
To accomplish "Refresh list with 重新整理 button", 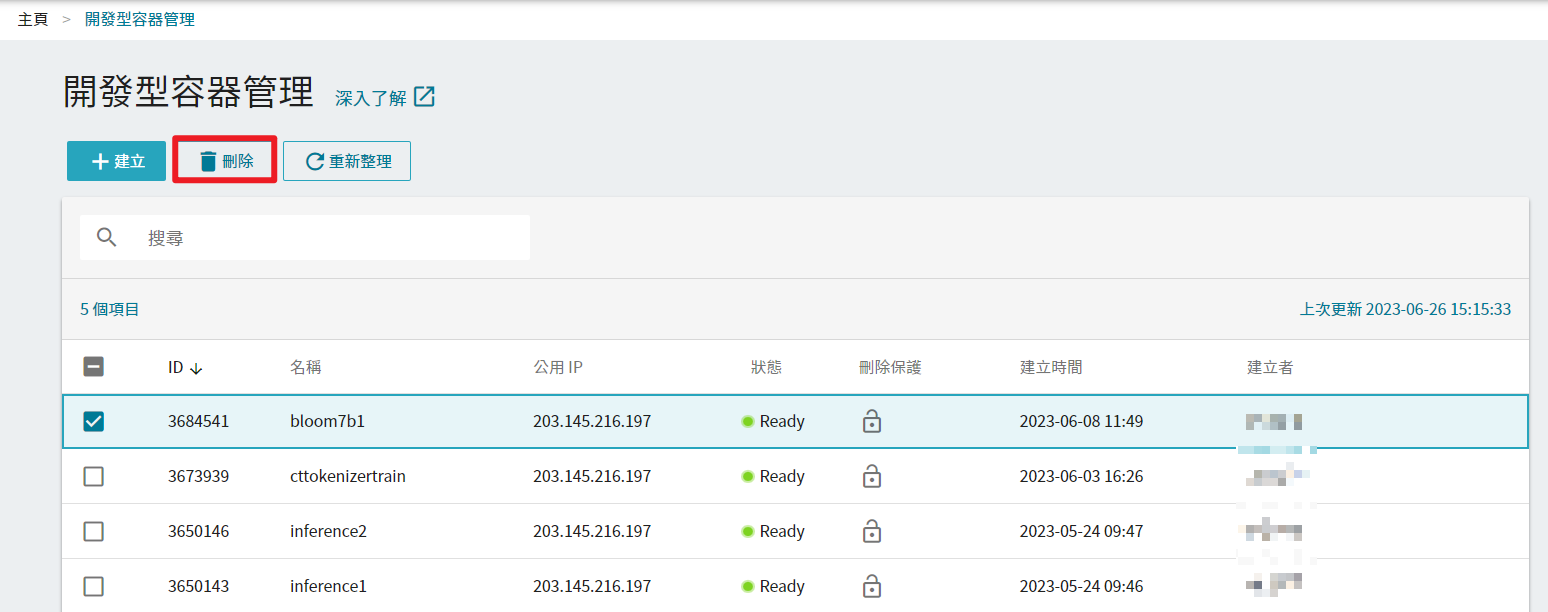I will tap(347, 161).
